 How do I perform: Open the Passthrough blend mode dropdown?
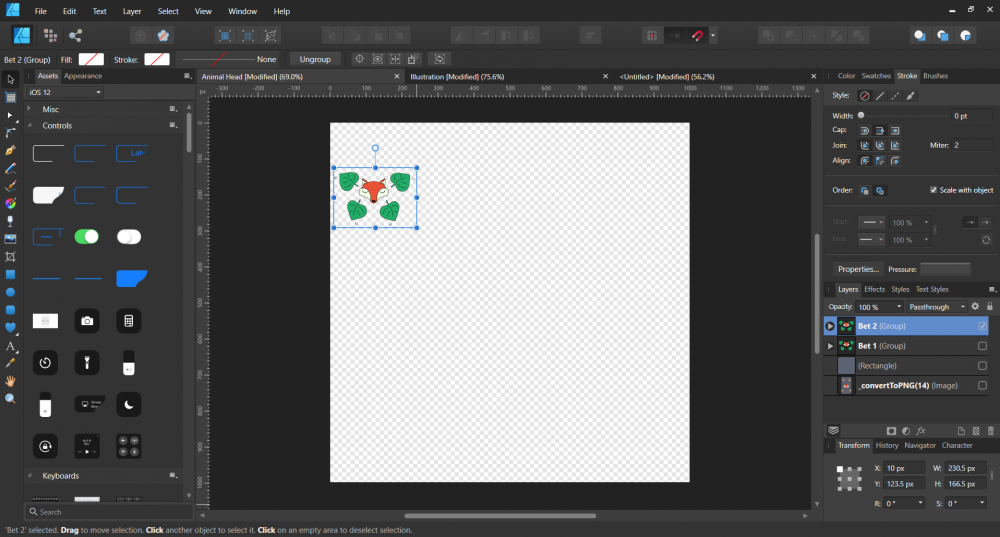coord(936,307)
